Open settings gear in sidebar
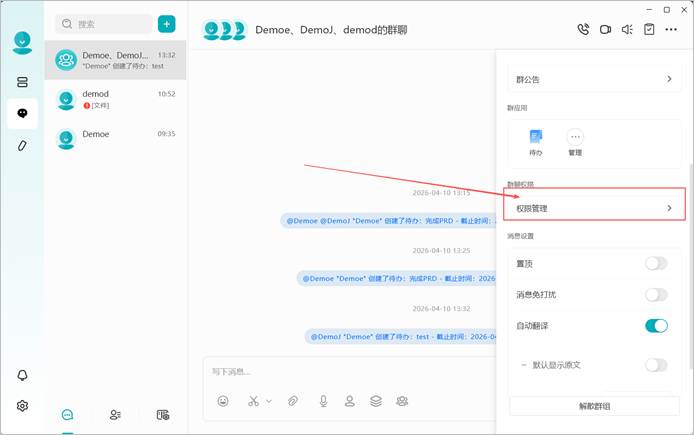Image resolution: width=694 pixels, height=435 pixels. [x=22, y=406]
